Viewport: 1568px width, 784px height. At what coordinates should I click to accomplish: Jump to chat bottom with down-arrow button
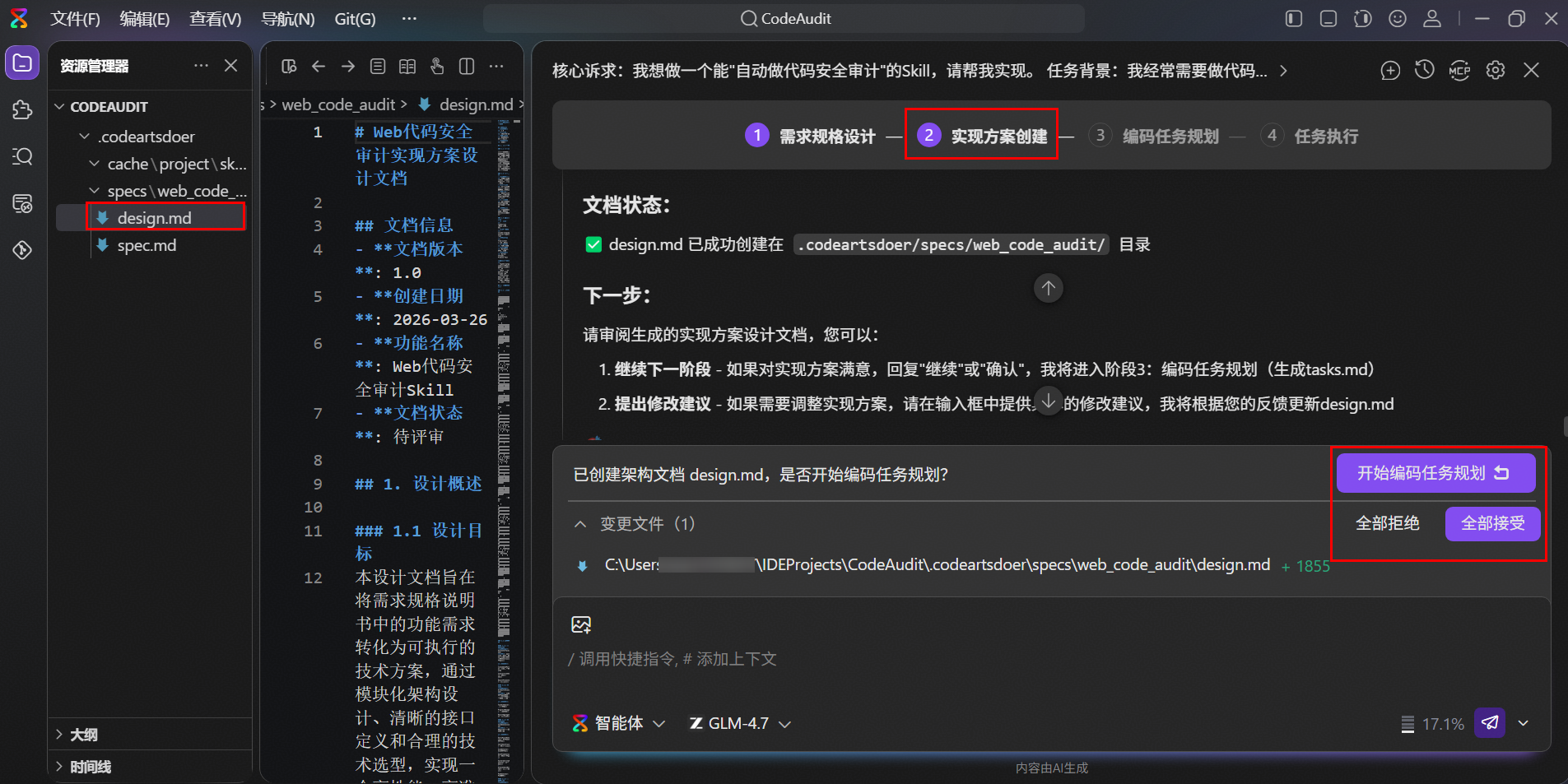[1049, 401]
